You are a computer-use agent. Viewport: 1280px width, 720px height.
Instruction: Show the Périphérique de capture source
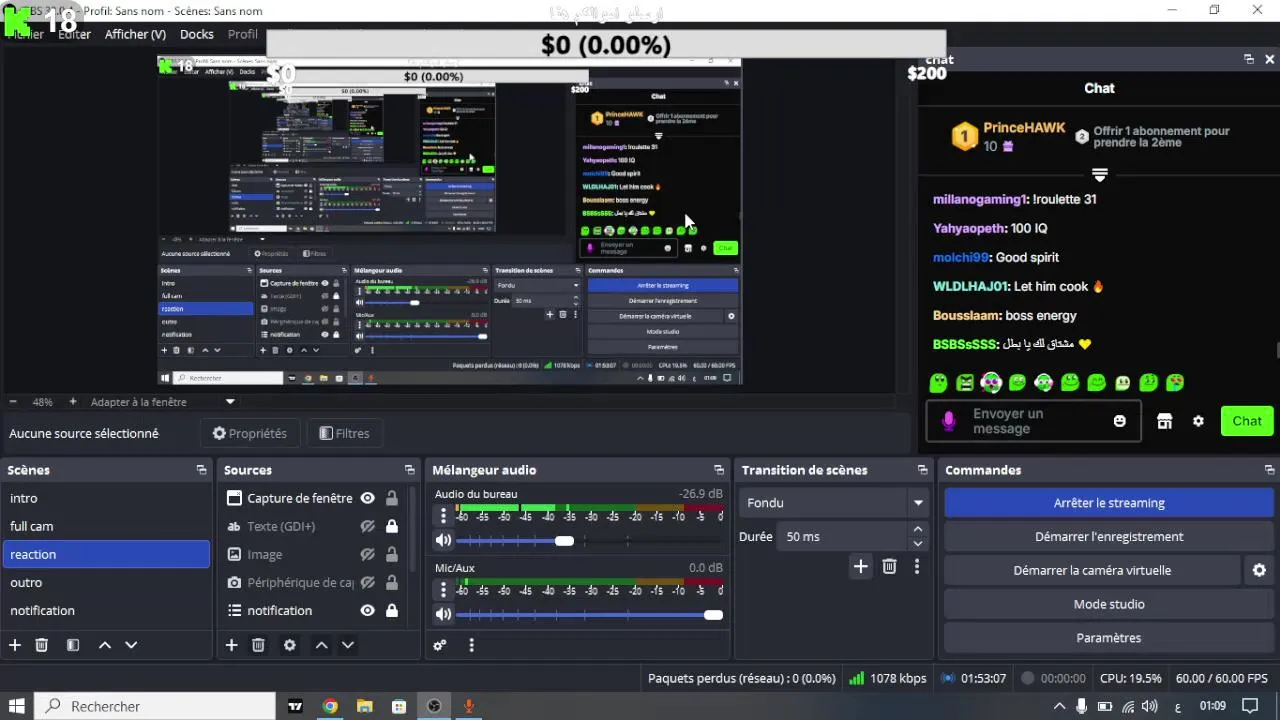click(368, 582)
